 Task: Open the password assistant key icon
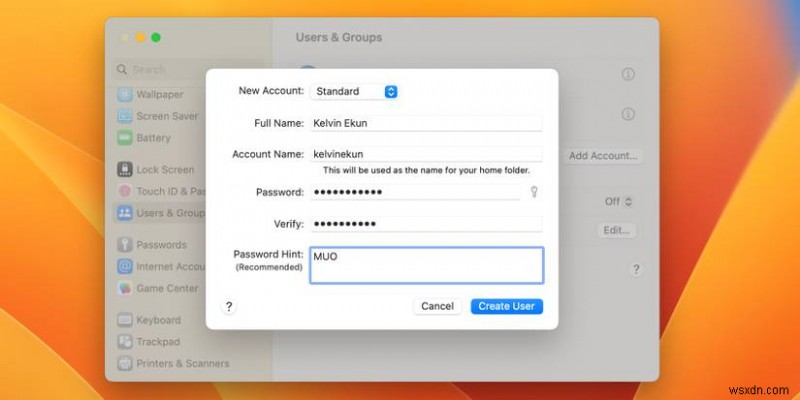pos(534,192)
